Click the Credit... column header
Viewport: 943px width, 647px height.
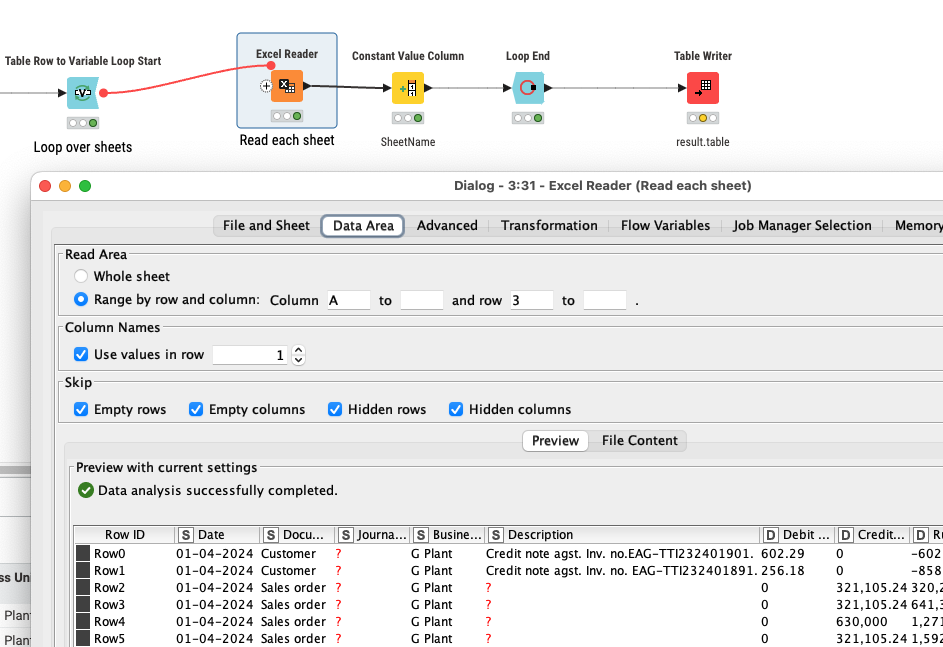[873, 535]
